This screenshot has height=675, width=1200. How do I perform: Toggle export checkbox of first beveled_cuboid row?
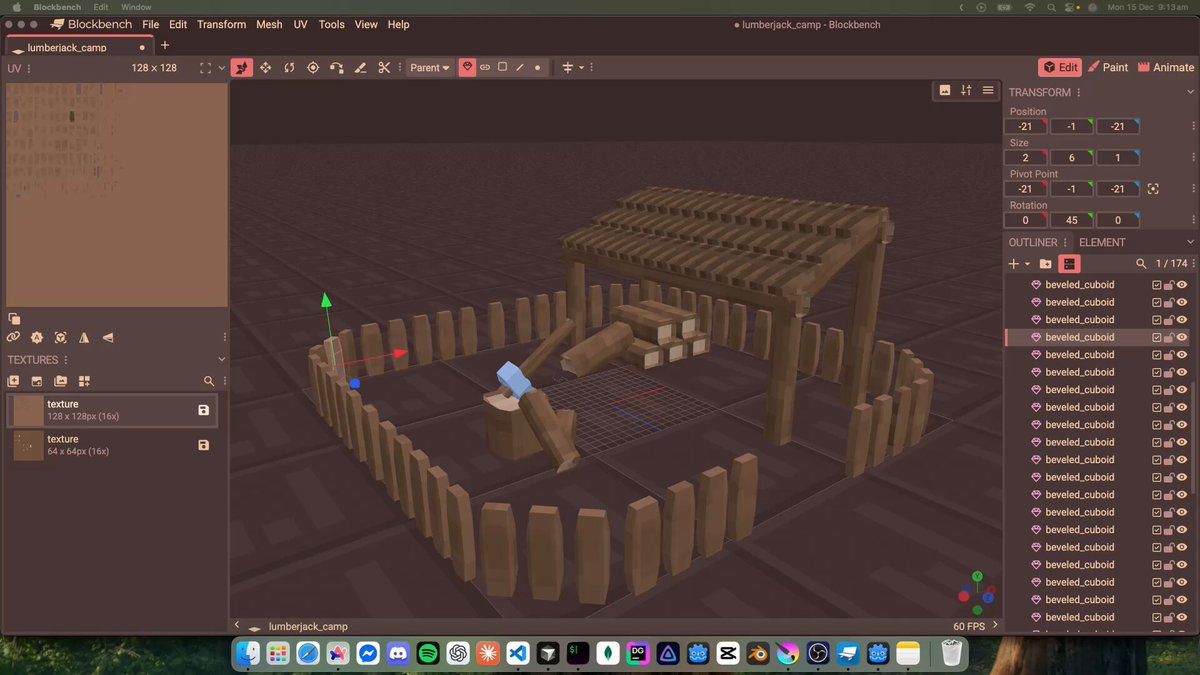coord(1157,285)
